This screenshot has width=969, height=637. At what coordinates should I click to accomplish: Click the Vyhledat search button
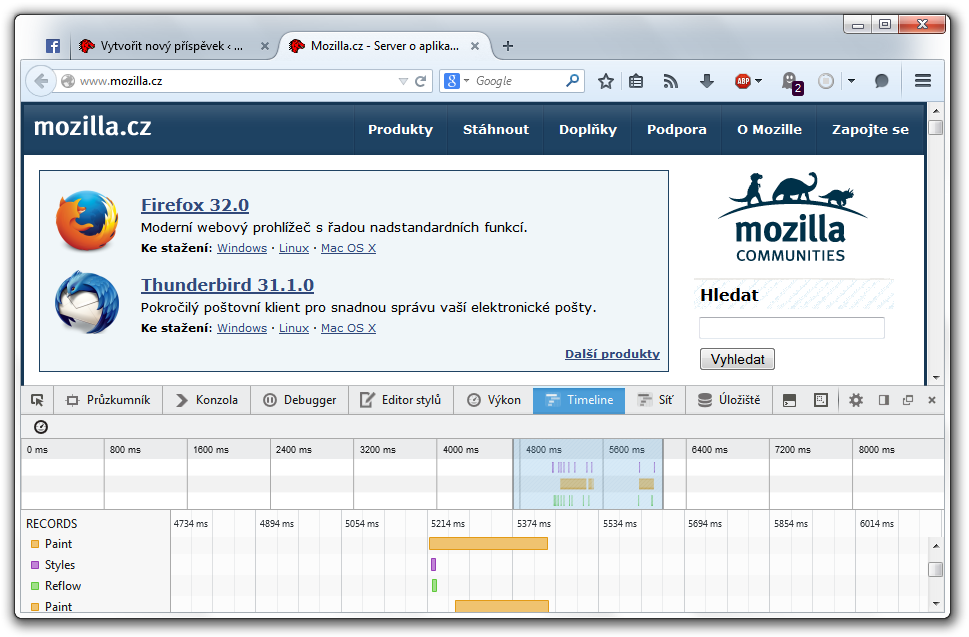pos(737,359)
